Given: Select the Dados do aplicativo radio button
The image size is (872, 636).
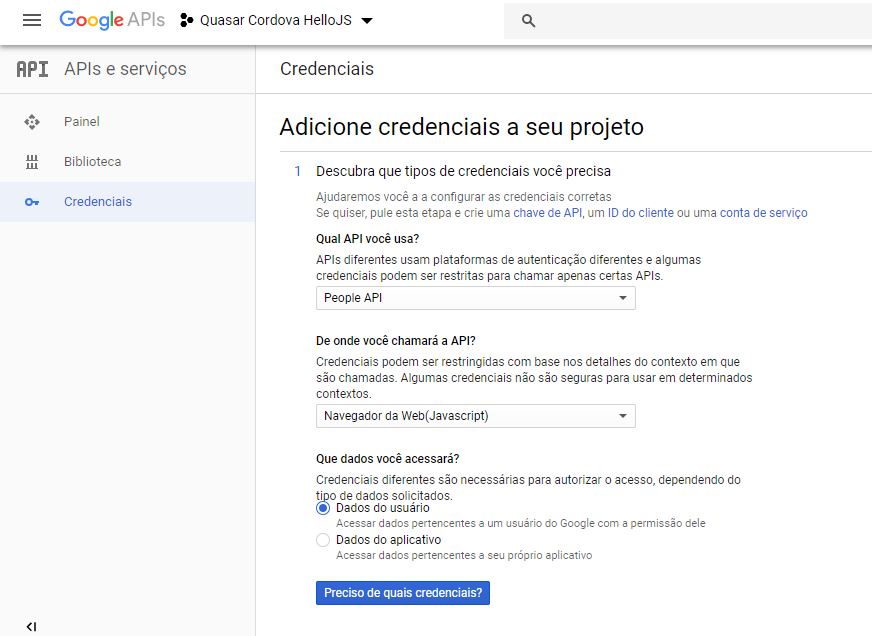Looking at the screenshot, I should pos(323,540).
